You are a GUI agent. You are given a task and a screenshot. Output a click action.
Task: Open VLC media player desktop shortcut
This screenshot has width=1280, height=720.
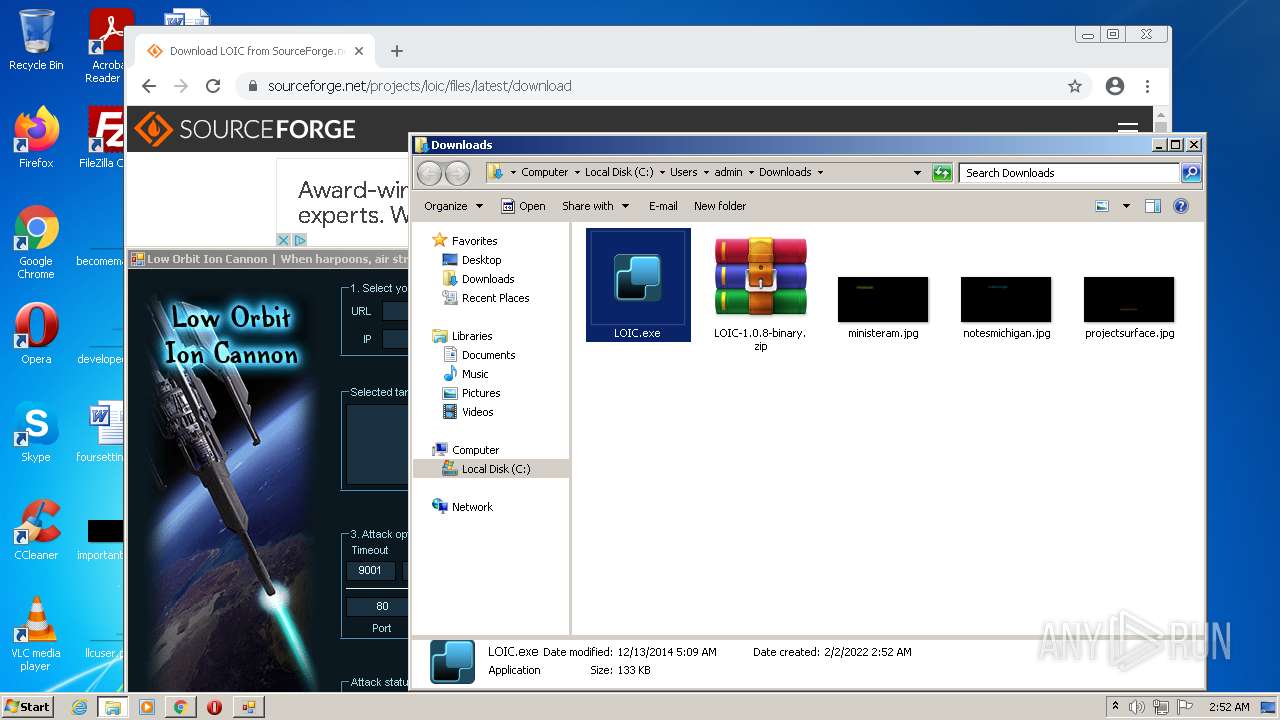(x=36, y=634)
